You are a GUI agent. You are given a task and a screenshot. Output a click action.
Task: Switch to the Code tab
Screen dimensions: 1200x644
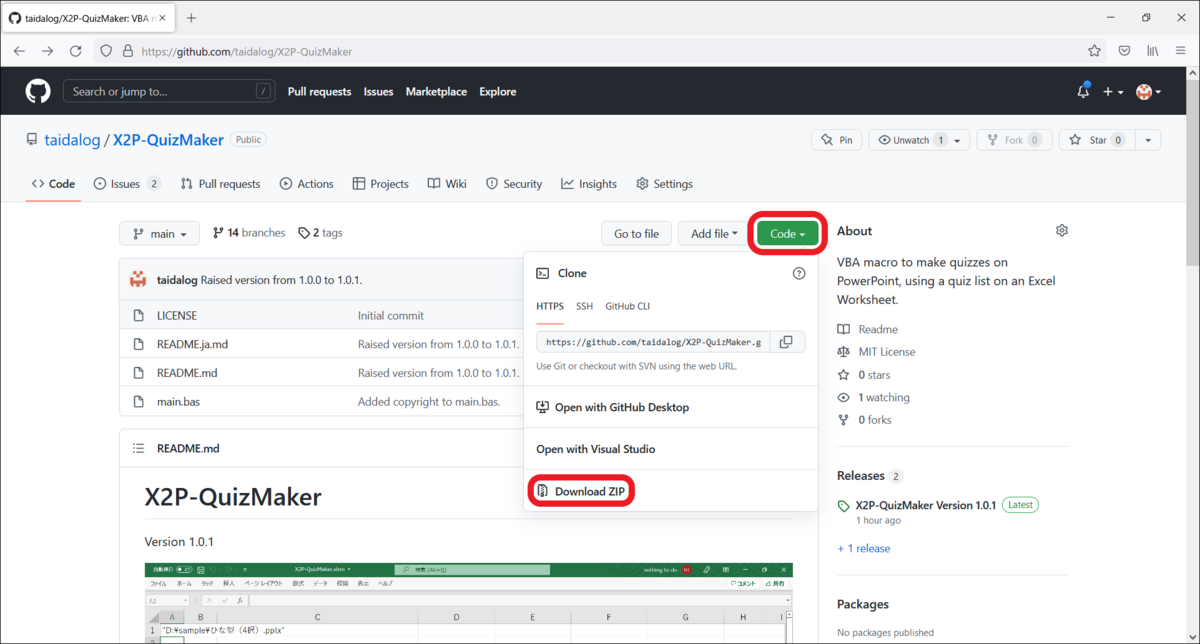click(53, 184)
